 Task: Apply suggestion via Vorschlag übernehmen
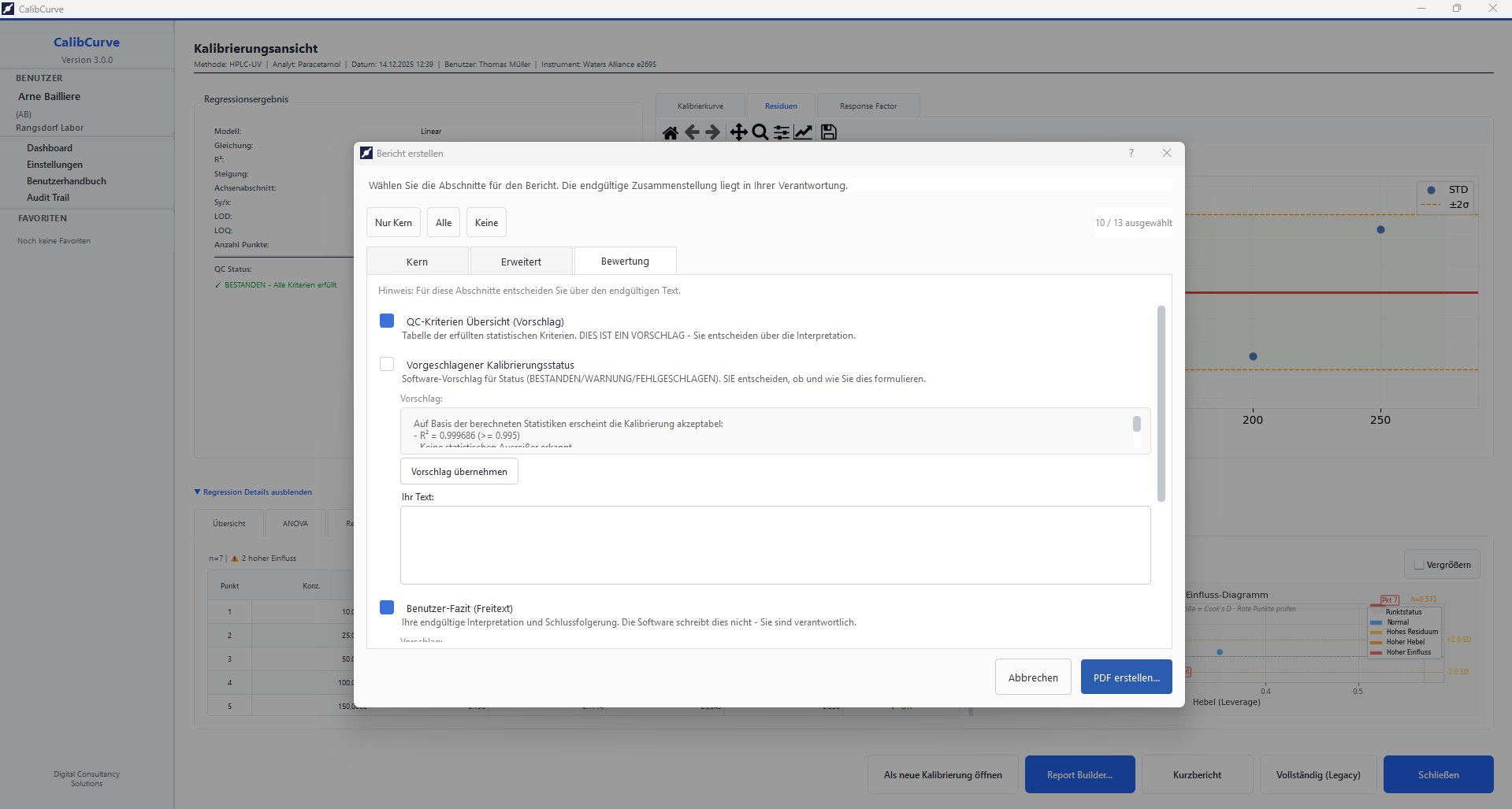click(x=459, y=471)
